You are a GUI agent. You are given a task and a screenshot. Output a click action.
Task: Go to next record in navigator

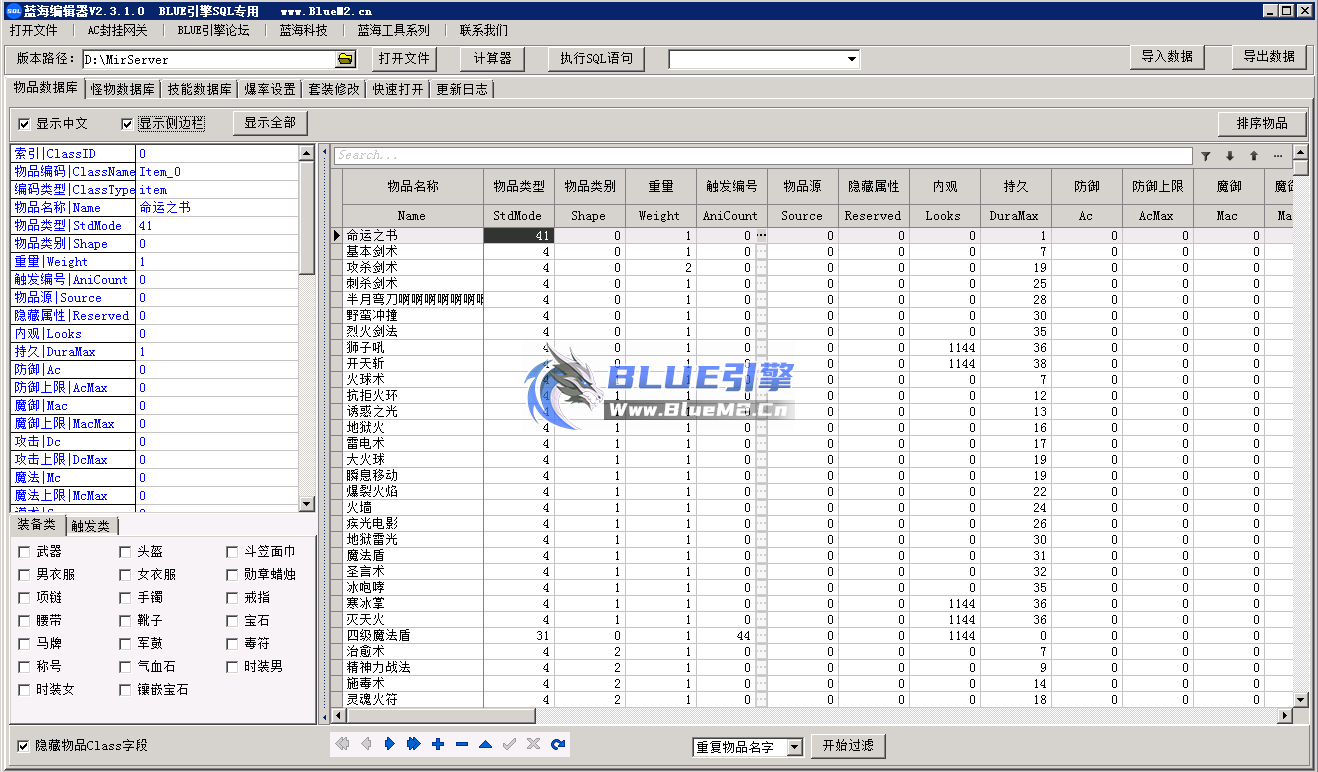coord(390,744)
